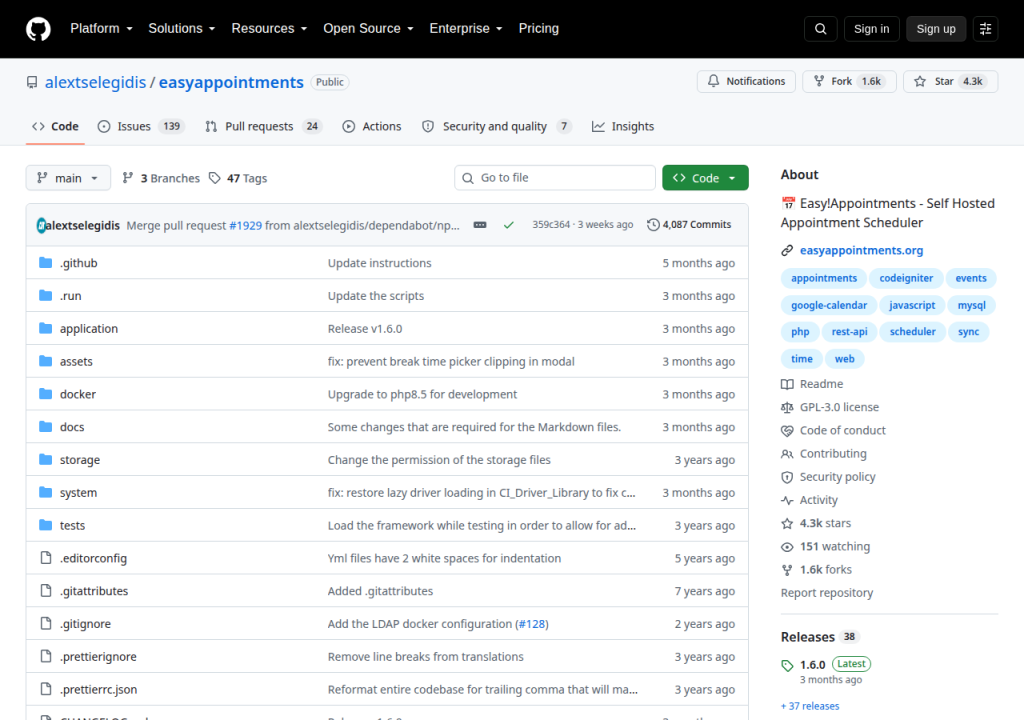Viewport: 1024px width, 720px height.
Task: Open the .gitattributes file name
Action: point(94,591)
